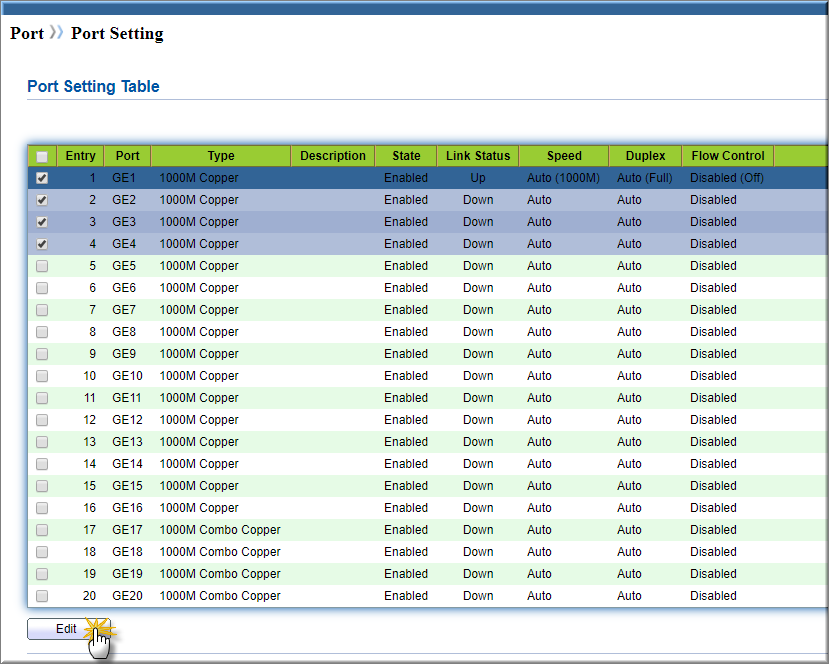
Task: Check the checkbox for port GE7
Action: click(42, 310)
